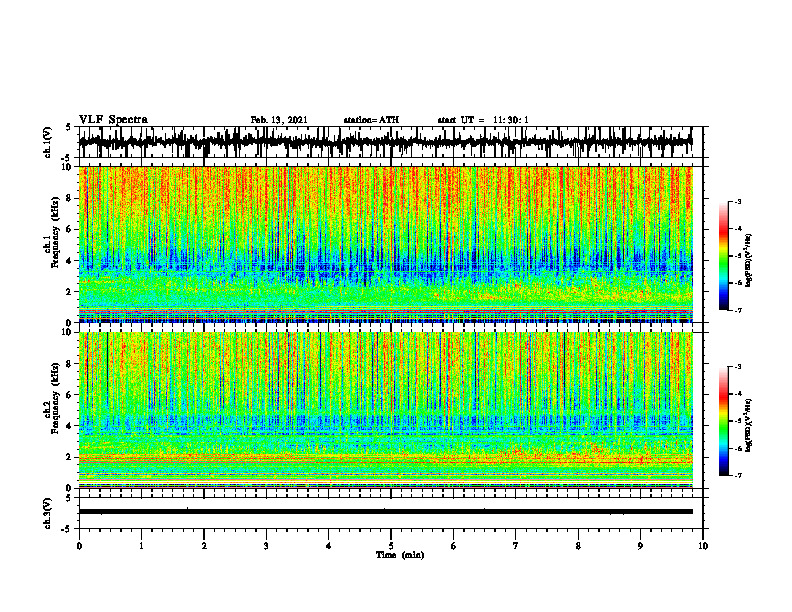Click the '-3' value on ch.2 colorbar
The image size is (792, 612).
pyautogui.click(x=737, y=366)
